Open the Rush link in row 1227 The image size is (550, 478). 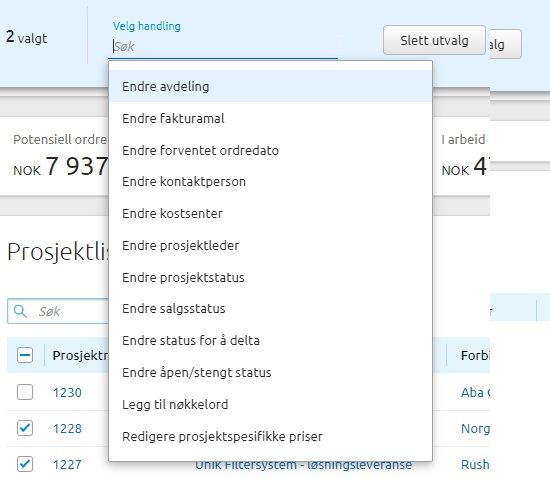[x=475, y=464]
